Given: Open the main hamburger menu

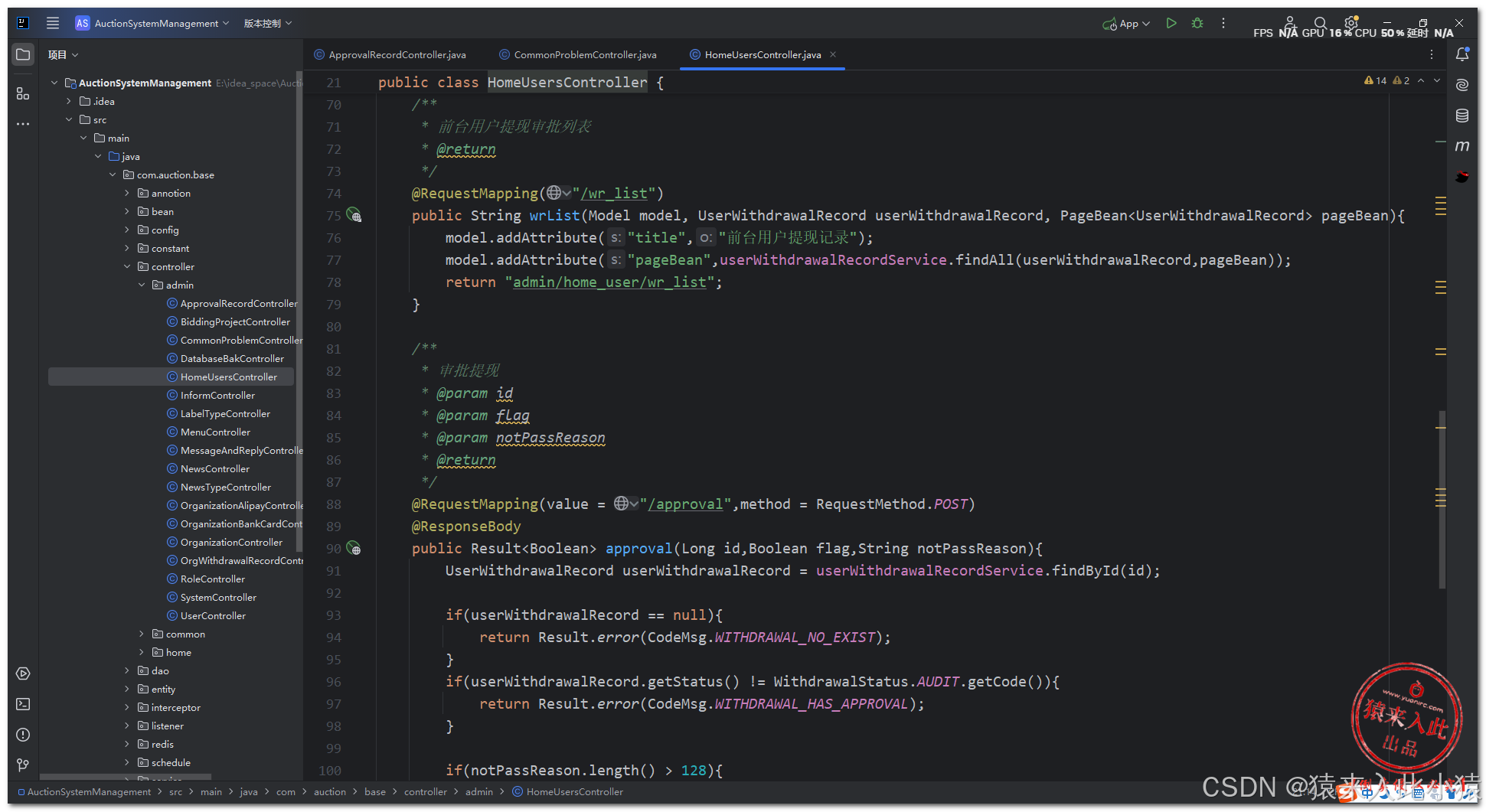Looking at the screenshot, I should [x=52, y=23].
